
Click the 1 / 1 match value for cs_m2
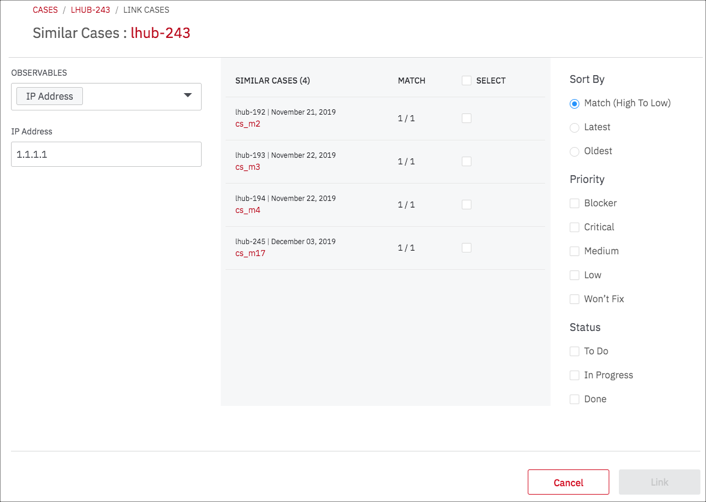[x=406, y=118]
